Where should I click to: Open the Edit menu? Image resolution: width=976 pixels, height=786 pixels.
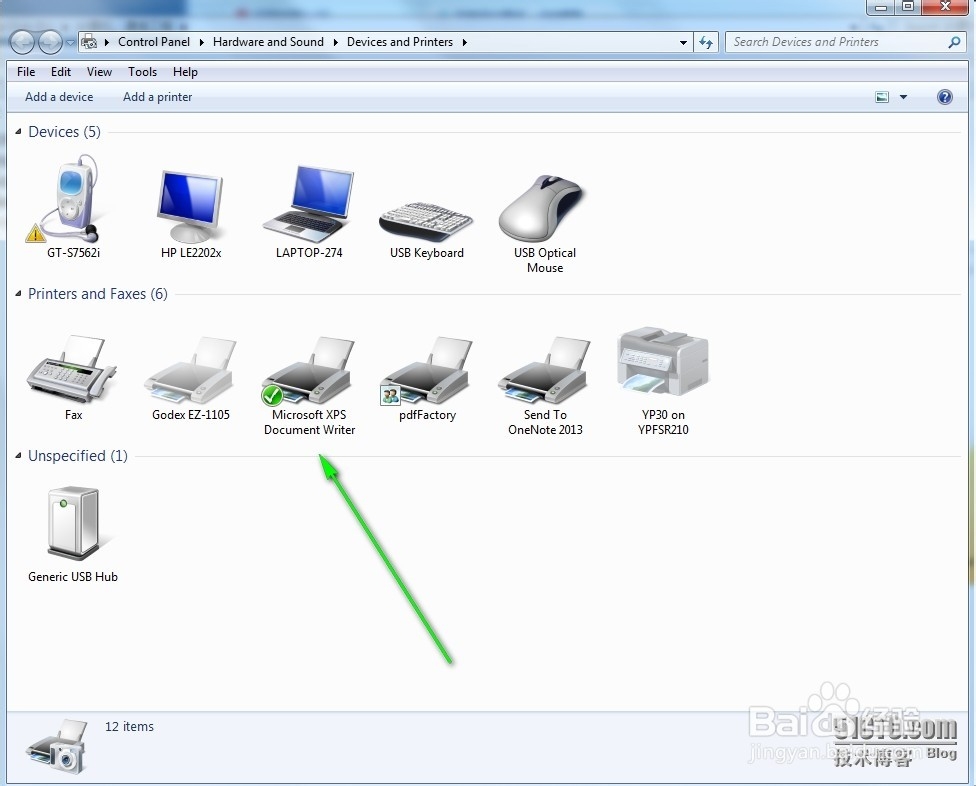pyautogui.click(x=60, y=72)
